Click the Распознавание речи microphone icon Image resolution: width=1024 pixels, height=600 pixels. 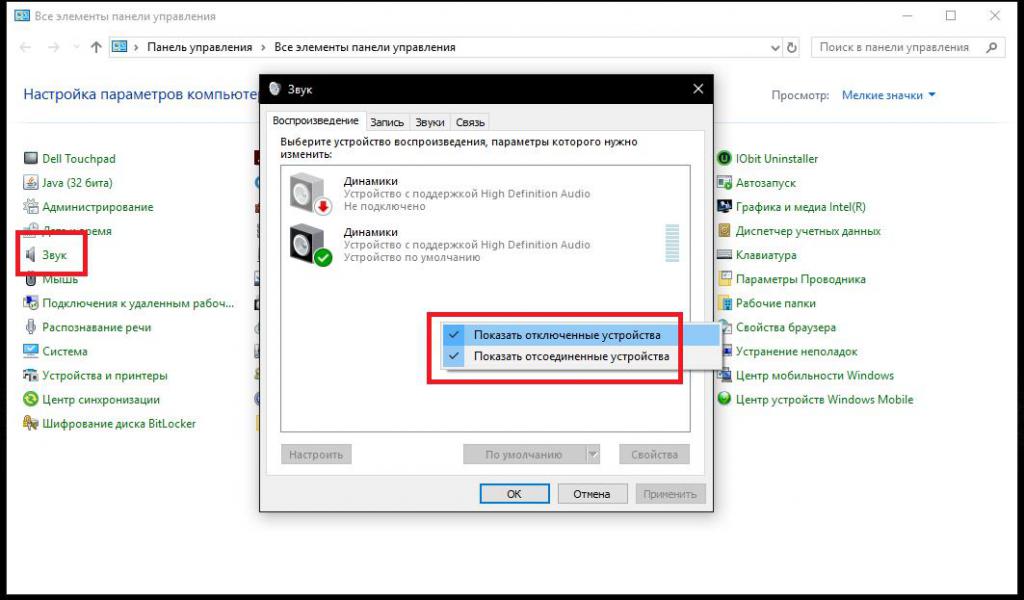[x=31, y=327]
